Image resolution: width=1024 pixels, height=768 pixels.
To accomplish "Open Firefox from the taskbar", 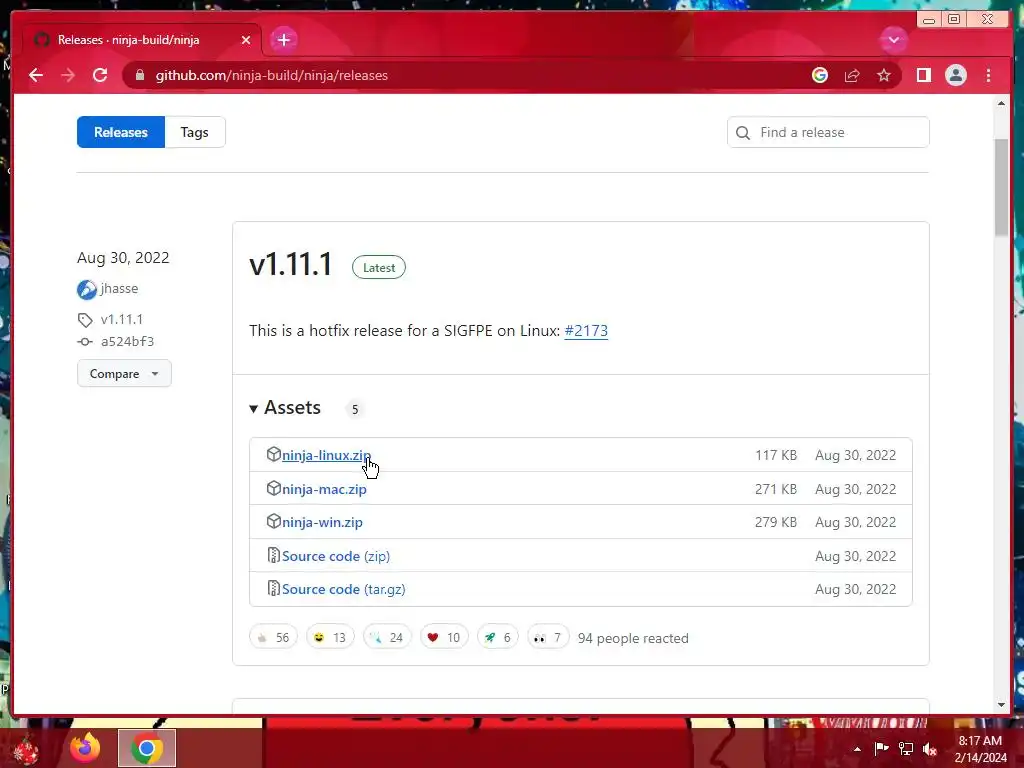I will [86, 748].
